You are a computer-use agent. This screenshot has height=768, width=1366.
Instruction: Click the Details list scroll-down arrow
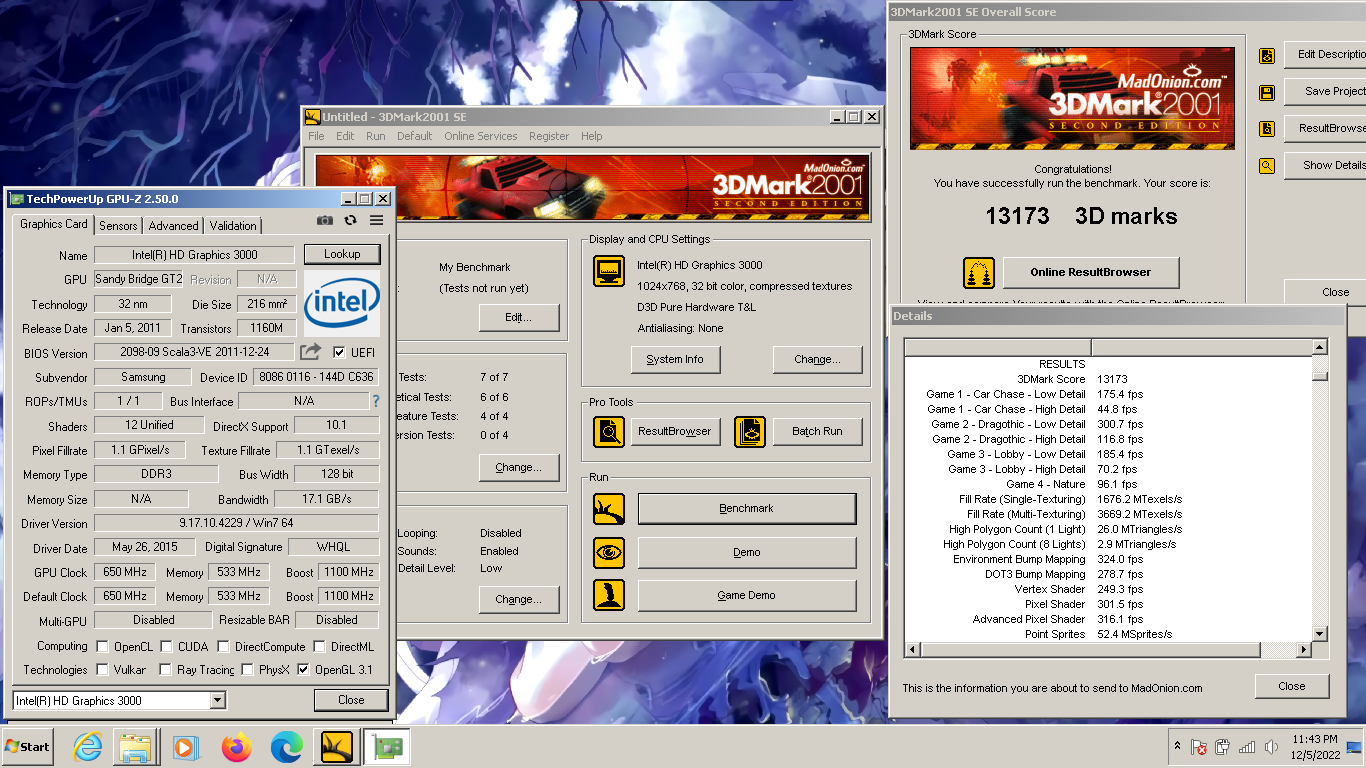click(x=1320, y=634)
